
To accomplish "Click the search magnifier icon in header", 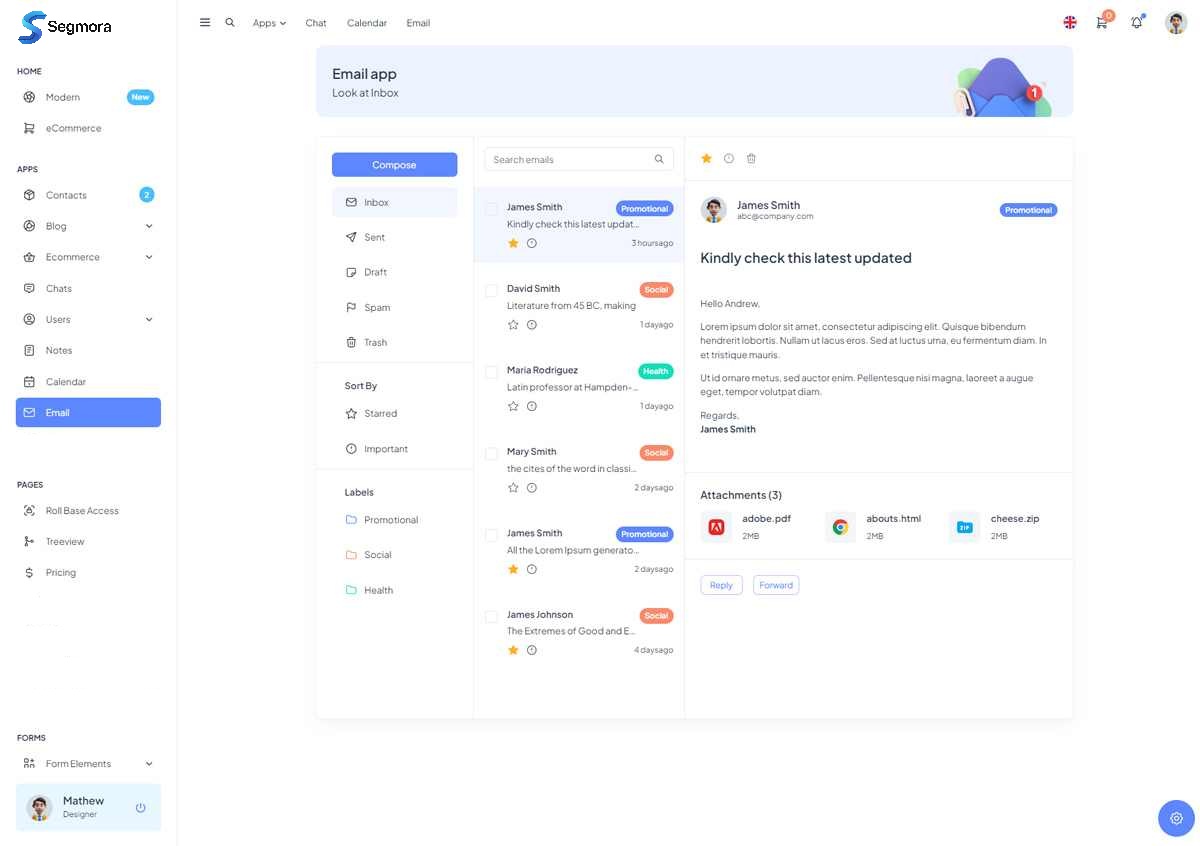I will pyautogui.click(x=230, y=23).
